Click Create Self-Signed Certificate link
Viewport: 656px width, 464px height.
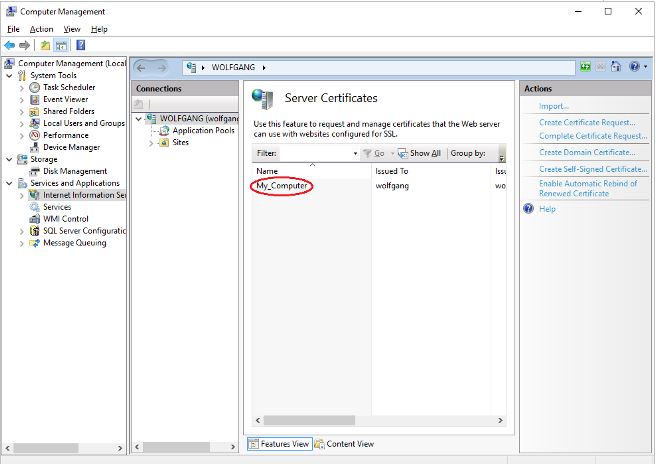tap(593, 169)
